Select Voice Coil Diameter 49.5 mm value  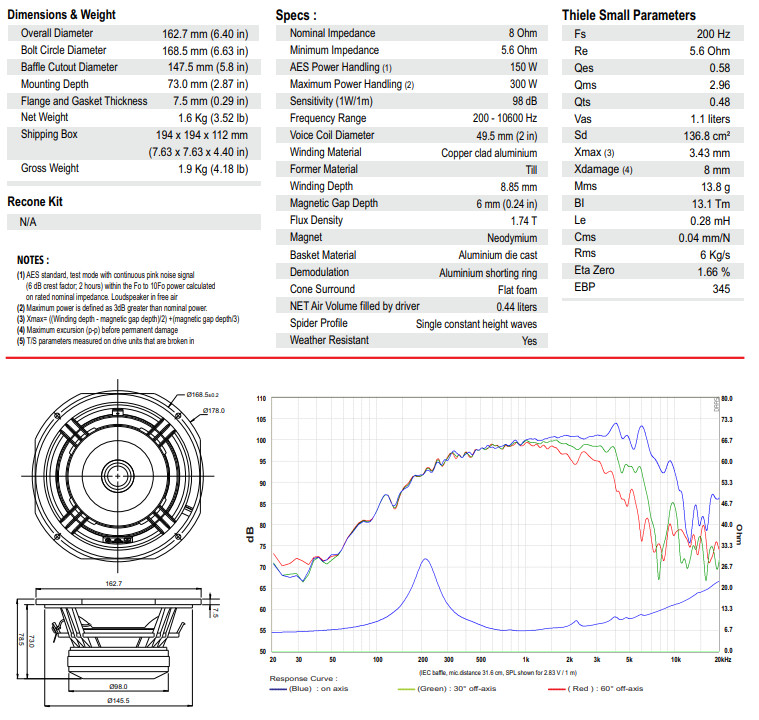pyautogui.click(x=507, y=136)
